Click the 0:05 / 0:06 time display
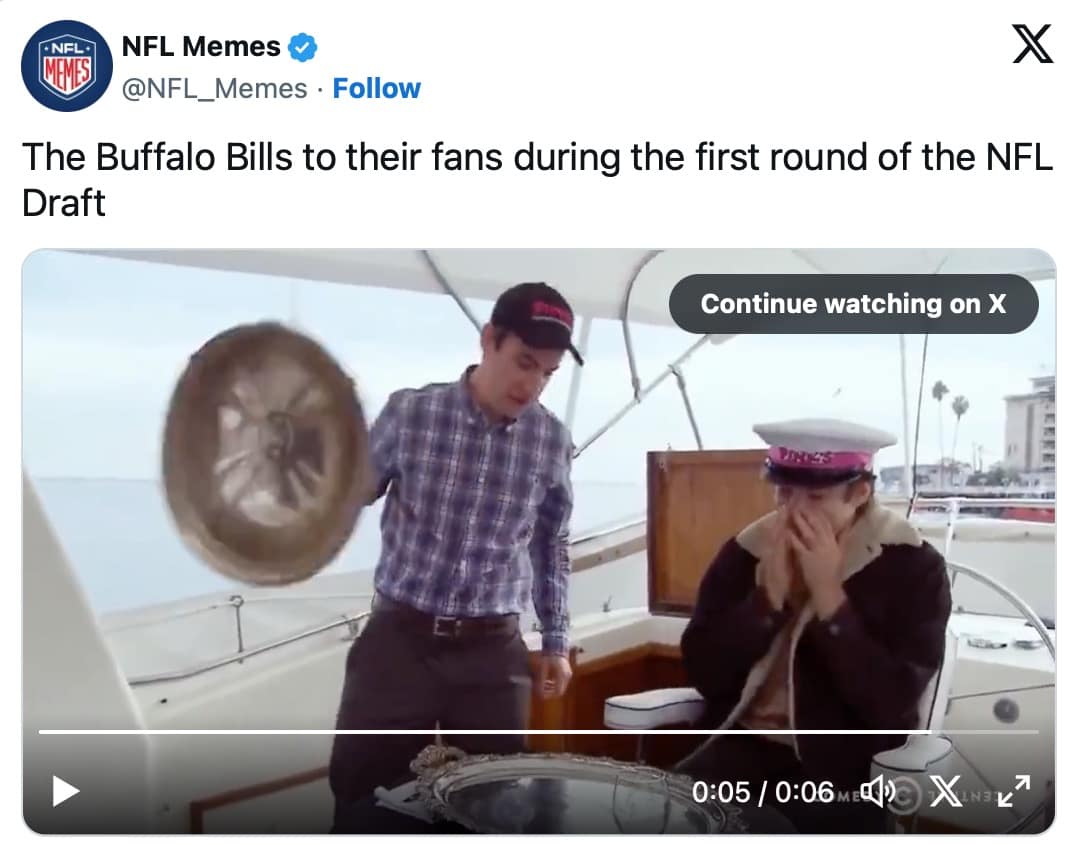The width and height of the screenshot is (1070, 844). (x=762, y=792)
